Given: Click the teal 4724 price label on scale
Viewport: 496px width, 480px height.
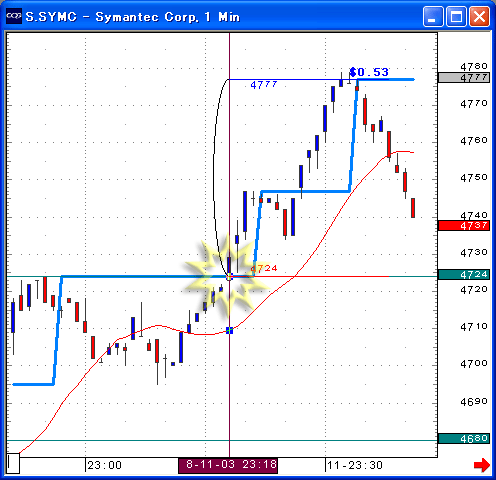Looking at the screenshot, I should click(464, 275).
